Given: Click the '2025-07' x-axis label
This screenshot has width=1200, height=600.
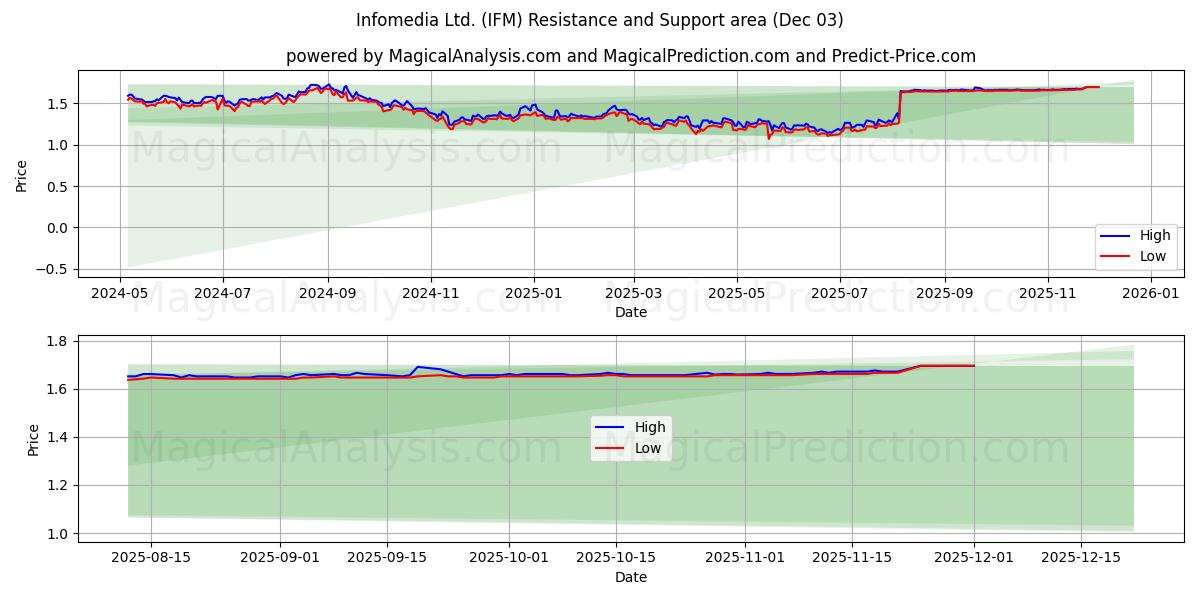Looking at the screenshot, I should [x=840, y=293].
